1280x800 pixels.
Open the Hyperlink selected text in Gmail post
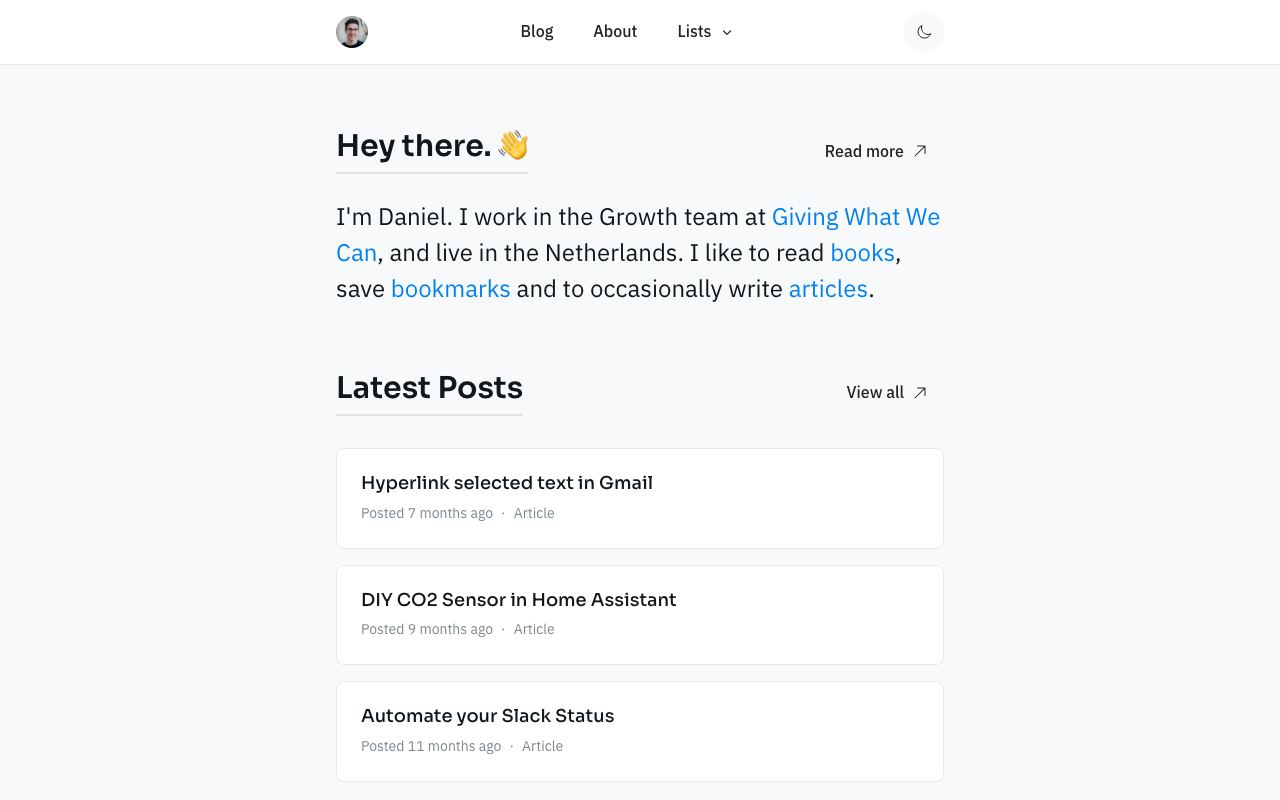tap(640, 498)
